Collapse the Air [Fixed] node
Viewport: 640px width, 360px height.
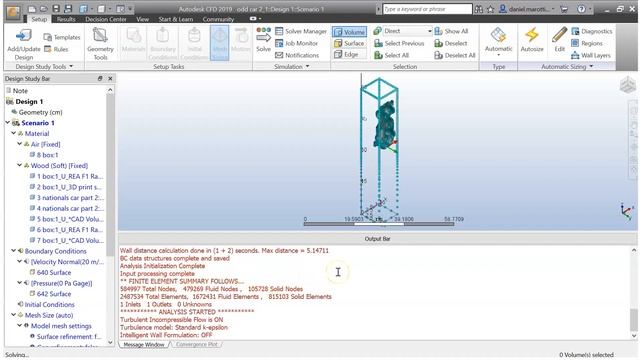click(19, 144)
